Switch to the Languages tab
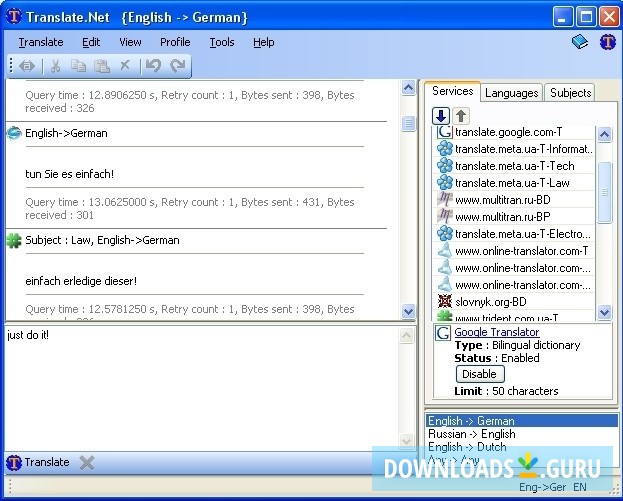623x501 pixels. tap(512, 93)
